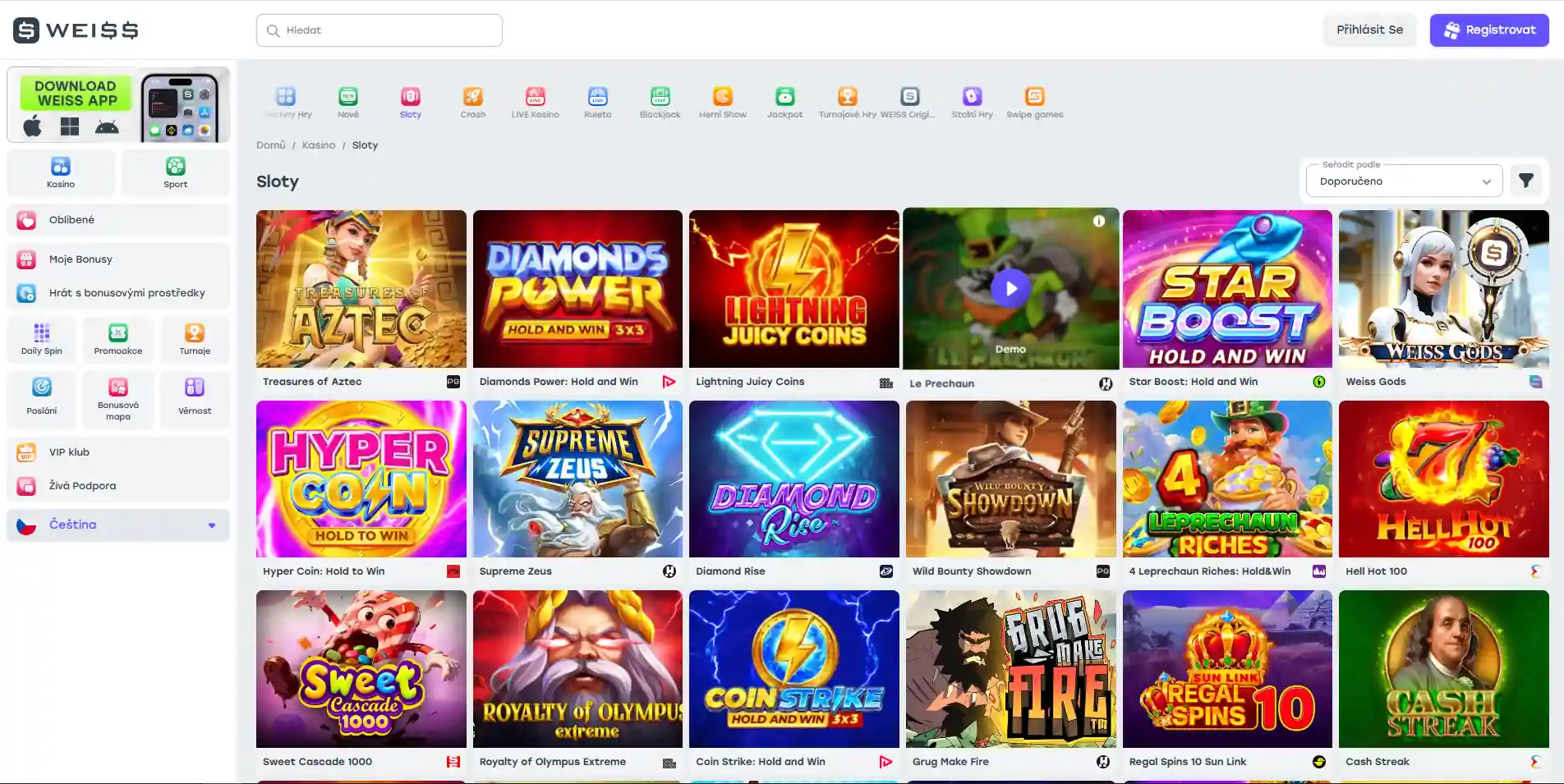Open the Poslání section
The image size is (1564, 784).
point(42,399)
